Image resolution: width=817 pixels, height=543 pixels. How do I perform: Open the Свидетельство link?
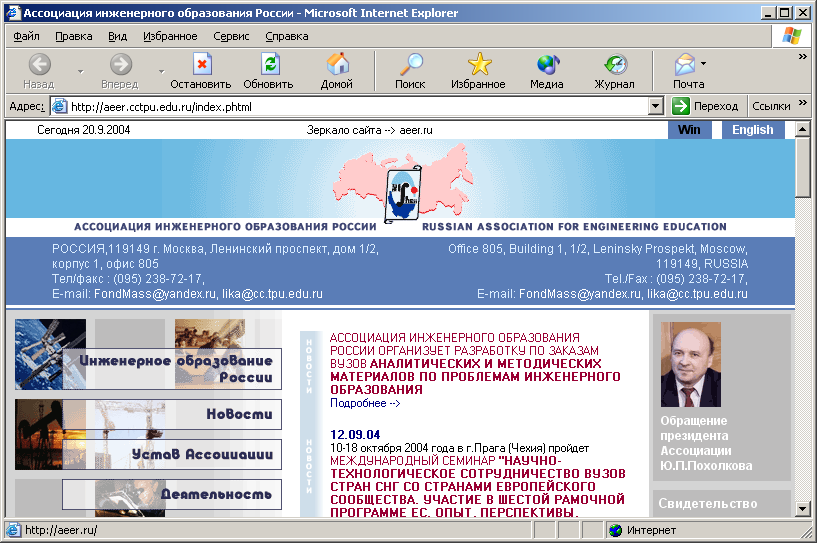click(x=708, y=503)
